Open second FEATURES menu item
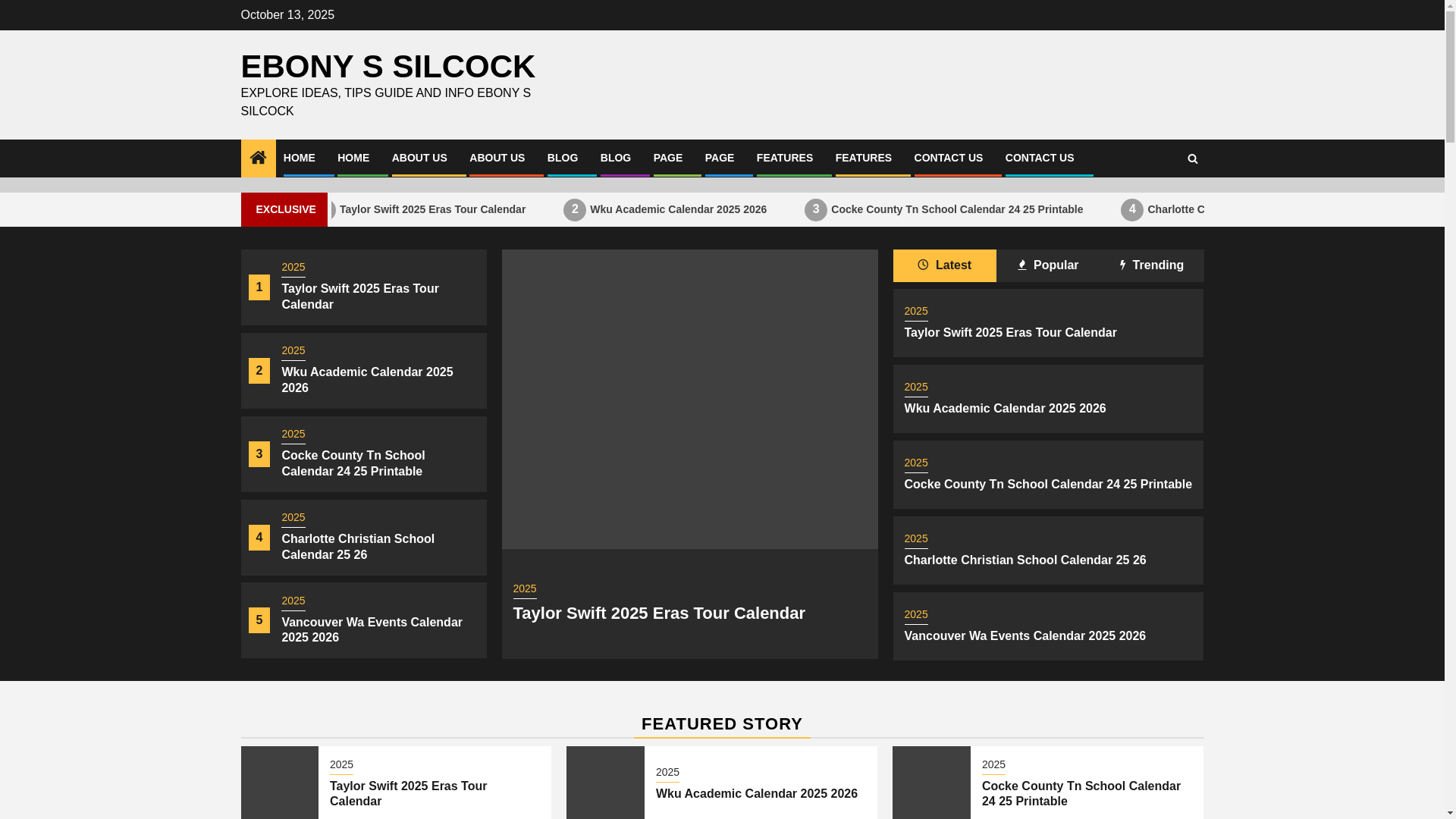The width and height of the screenshot is (1456, 819). 864,158
